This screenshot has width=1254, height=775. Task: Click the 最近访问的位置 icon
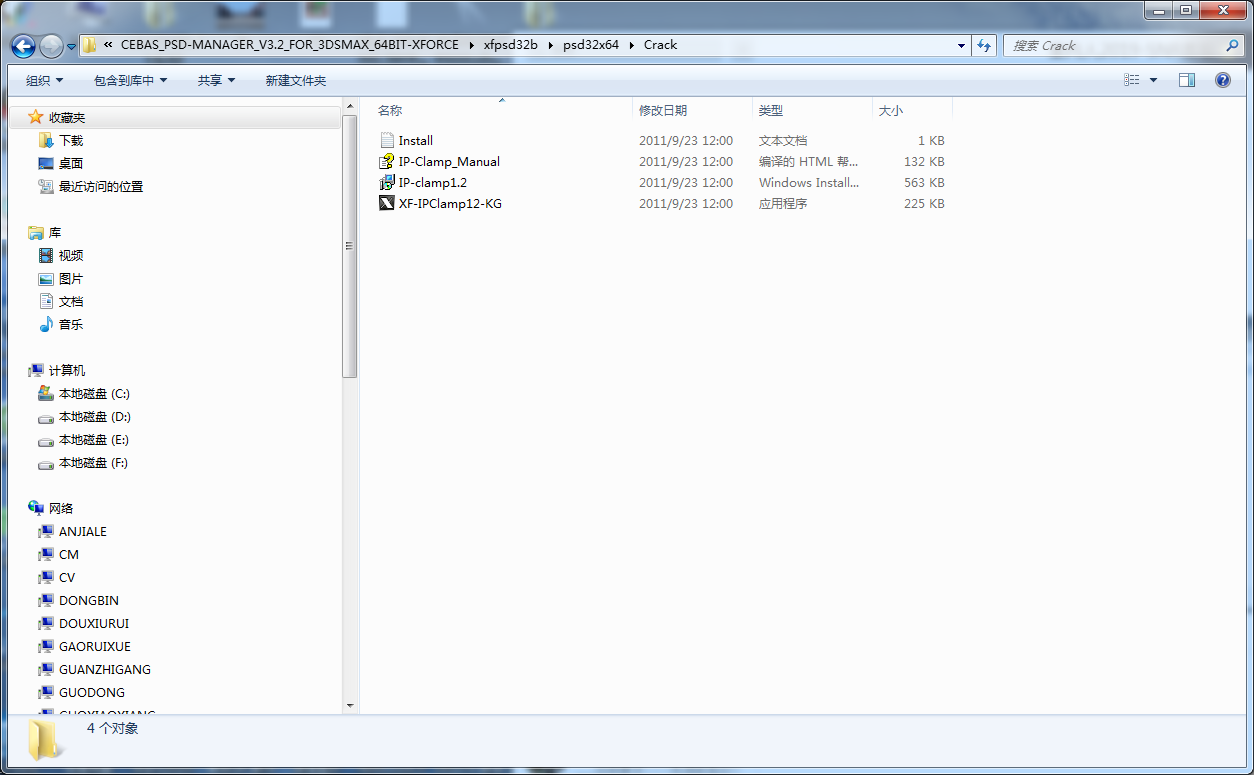coord(46,186)
